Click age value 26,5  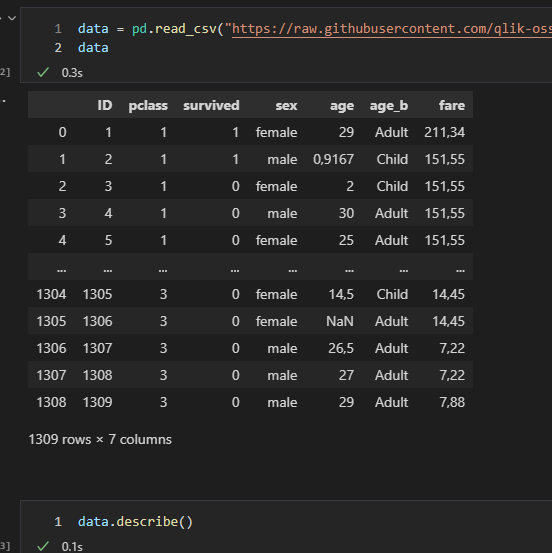click(341, 348)
